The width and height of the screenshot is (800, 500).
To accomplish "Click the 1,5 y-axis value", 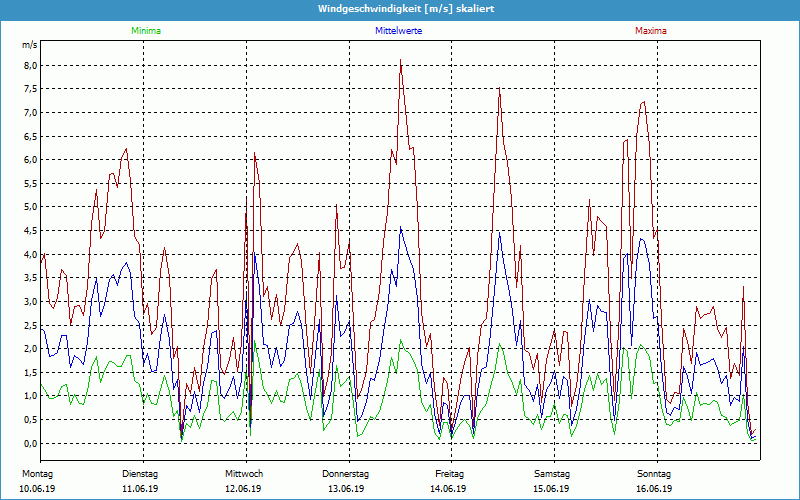I will (29, 372).
